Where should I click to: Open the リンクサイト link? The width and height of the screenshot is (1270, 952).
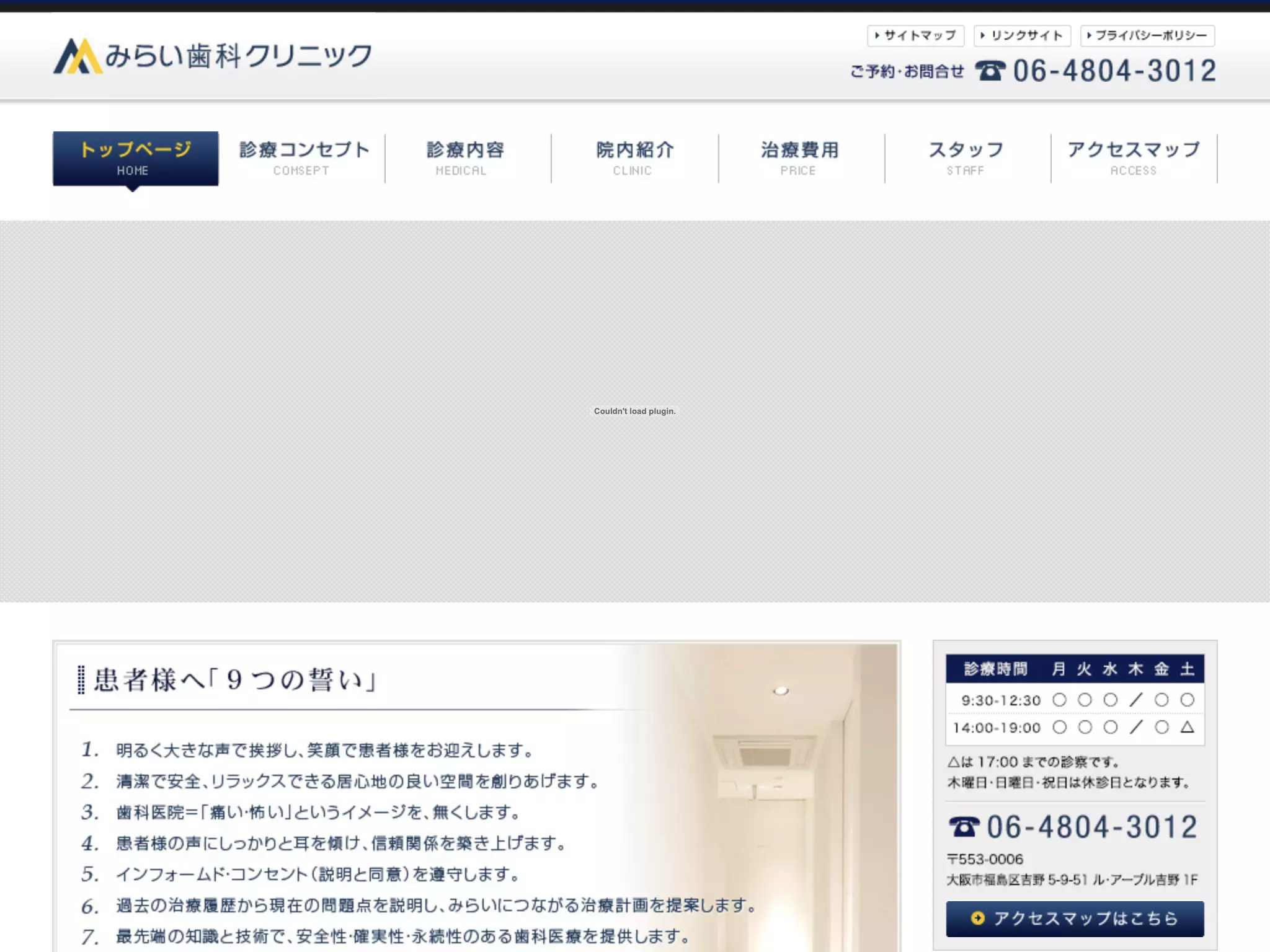pyautogui.click(x=1022, y=35)
